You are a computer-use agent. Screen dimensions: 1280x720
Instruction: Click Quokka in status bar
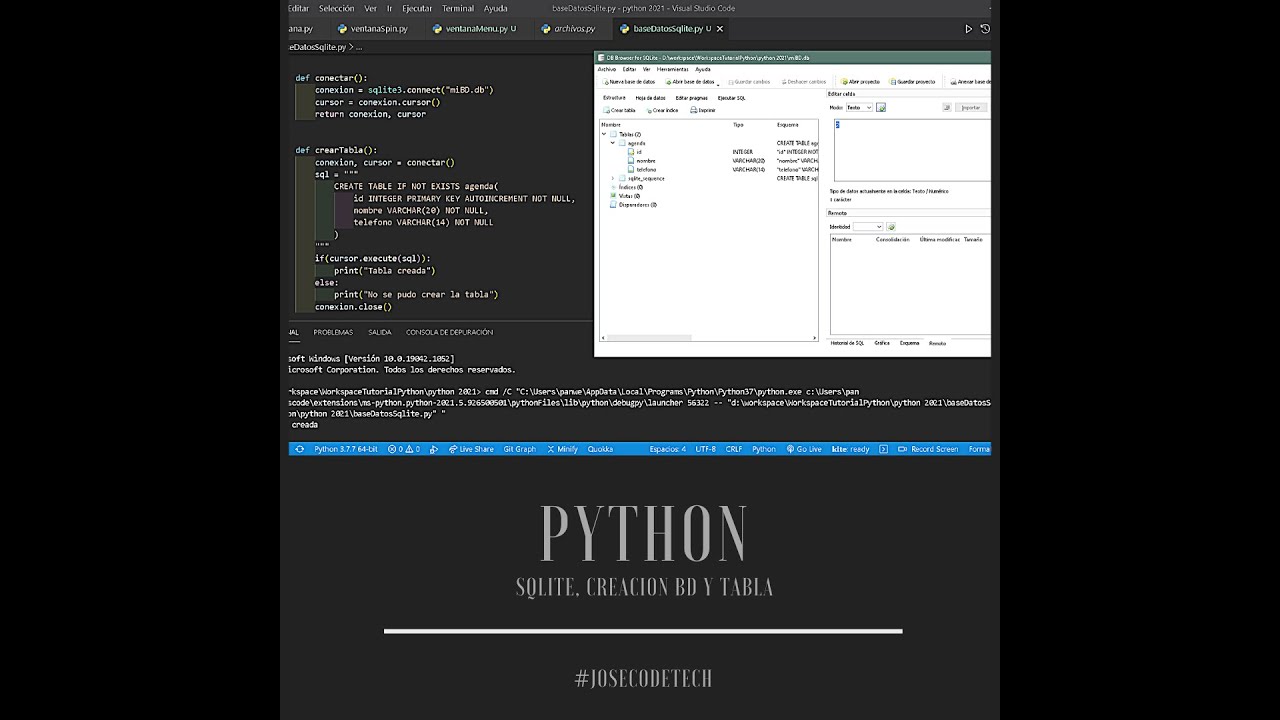pyautogui.click(x=600, y=449)
